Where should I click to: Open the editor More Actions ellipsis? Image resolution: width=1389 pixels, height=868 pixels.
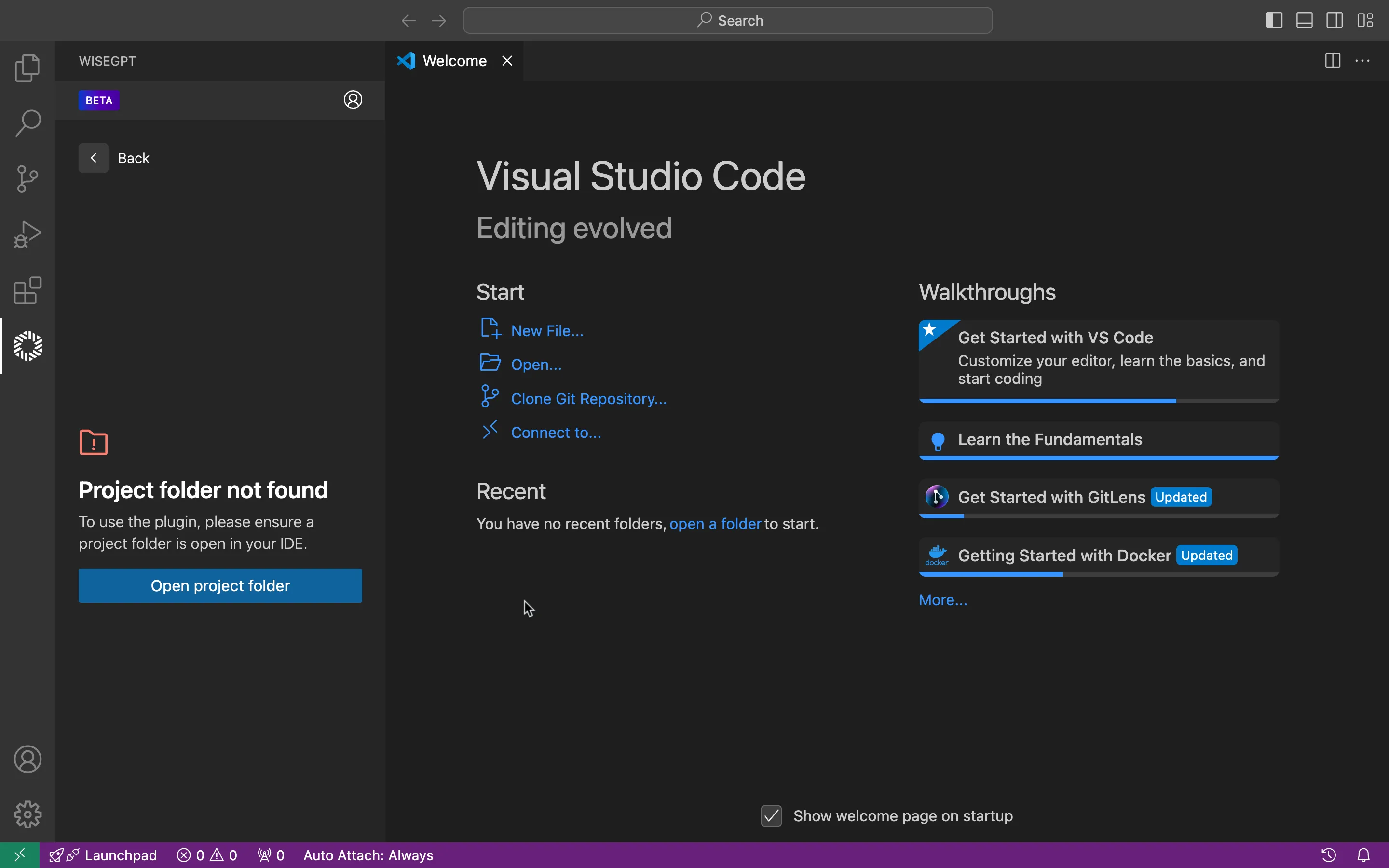[x=1362, y=60]
